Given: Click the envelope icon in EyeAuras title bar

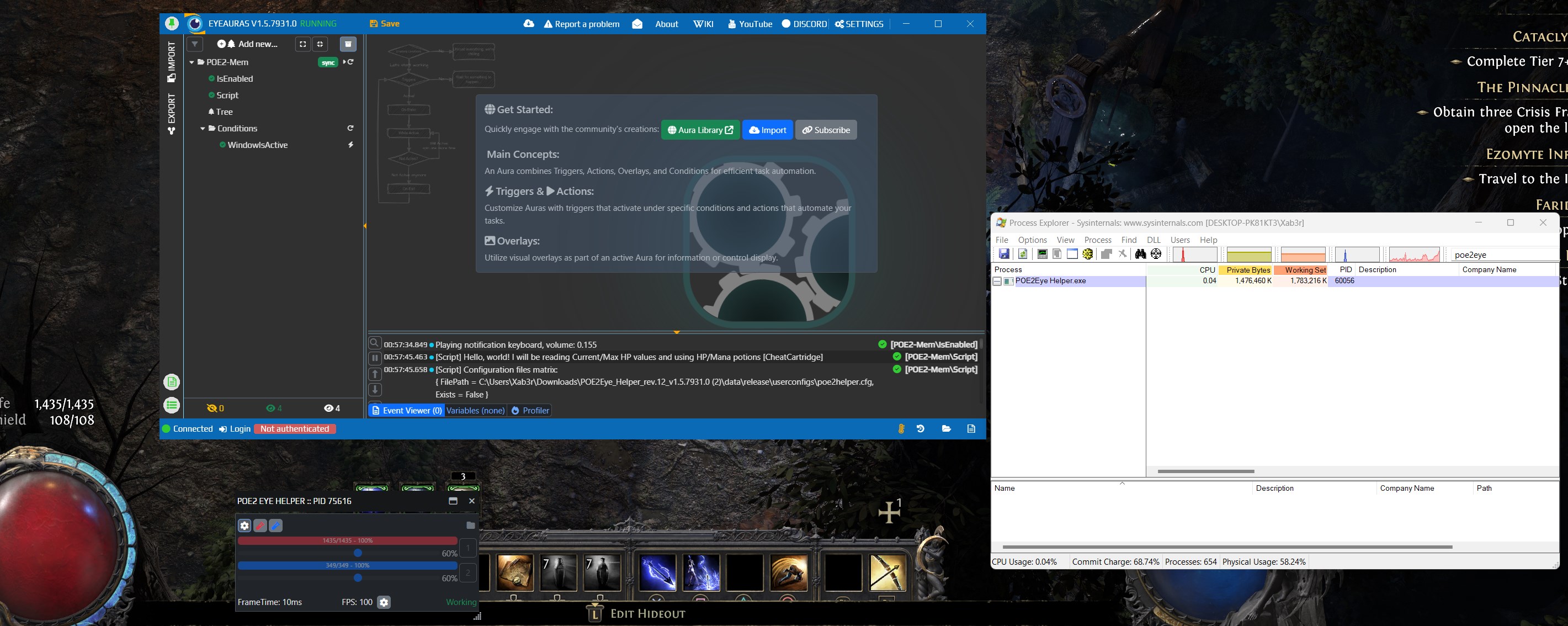Looking at the screenshot, I should pyautogui.click(x=637, y=24).
